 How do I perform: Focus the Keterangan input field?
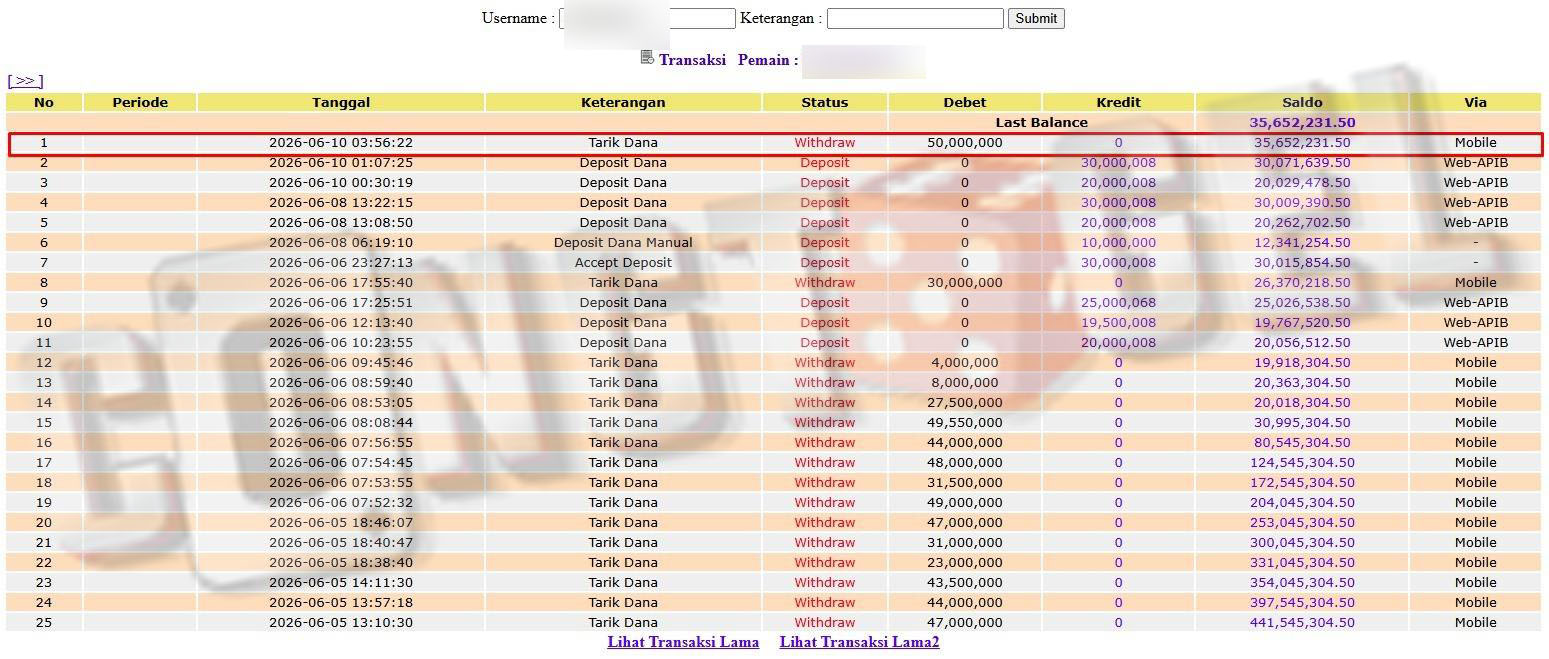(915, 18)
